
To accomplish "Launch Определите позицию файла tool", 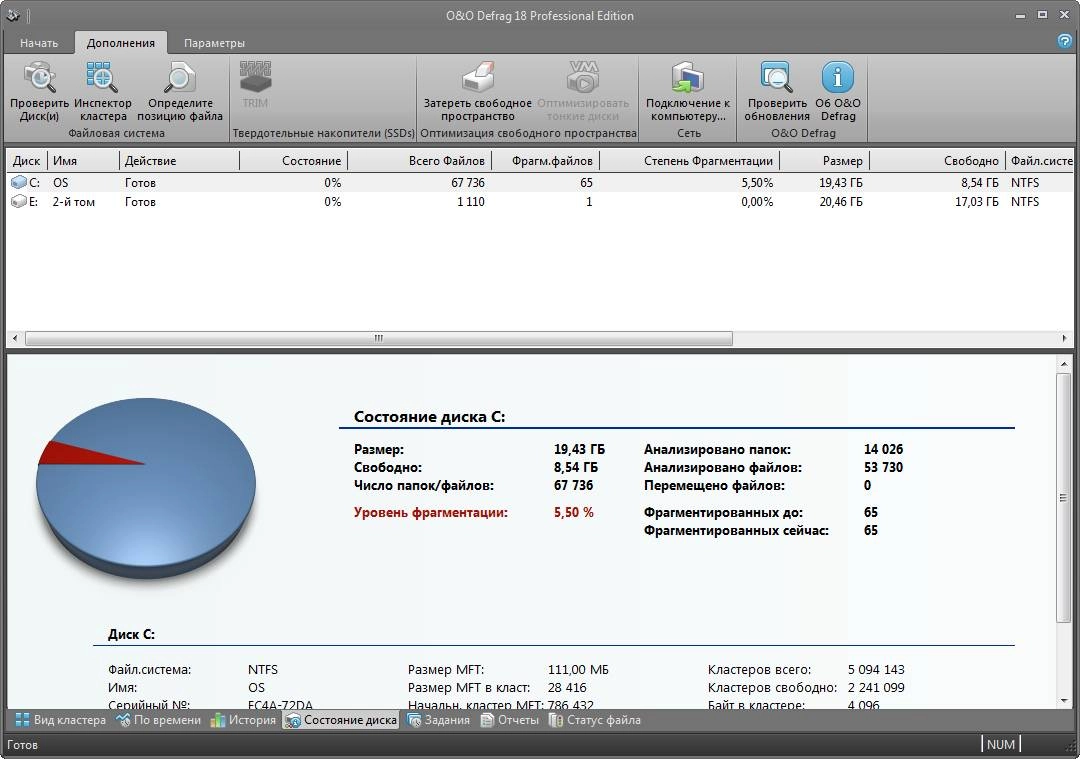I will coord(180,92).
